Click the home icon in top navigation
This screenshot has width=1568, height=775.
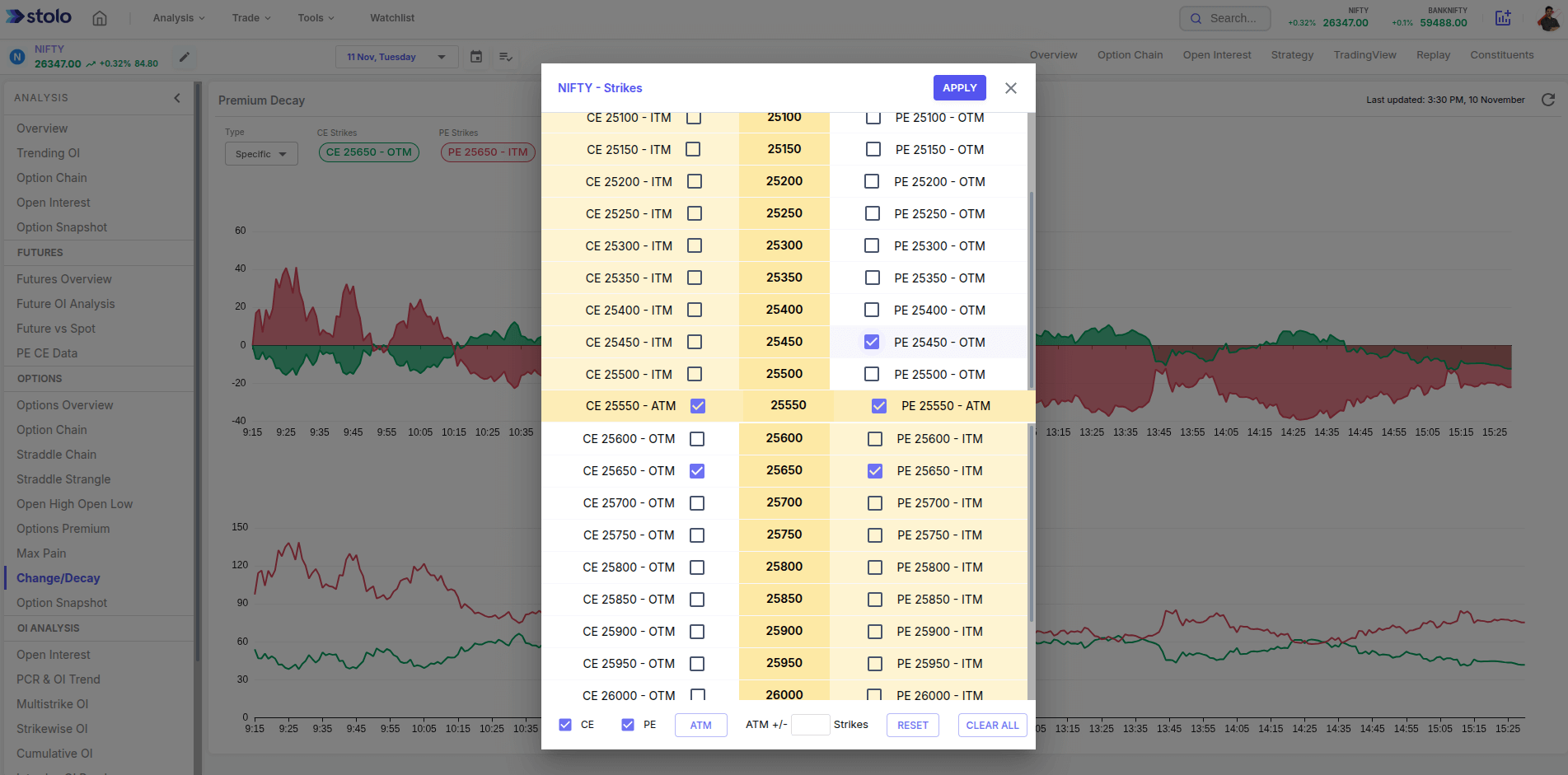100,18
